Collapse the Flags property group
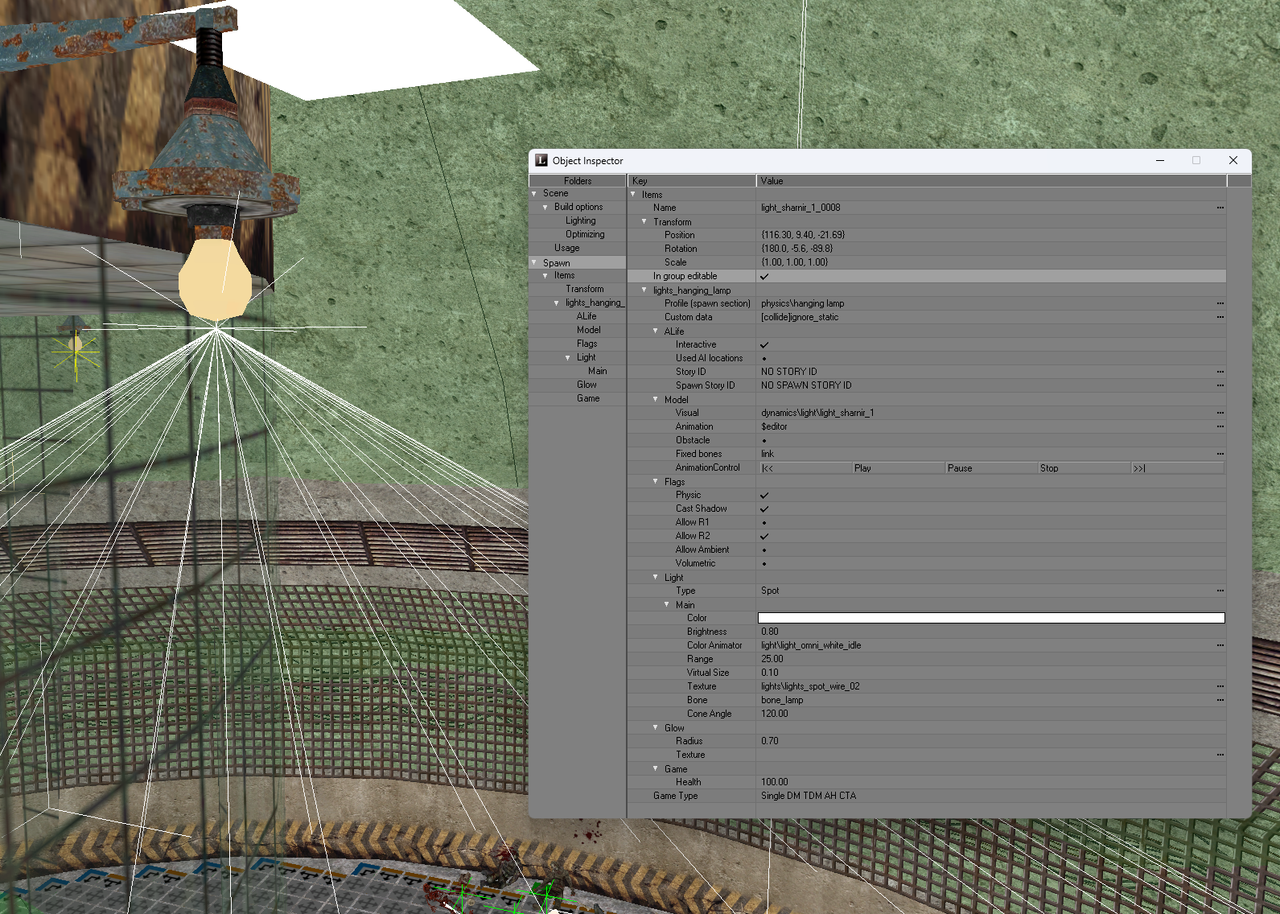Image resolution: width=1280 pixels, height=914 pixels. click(655, 482)
